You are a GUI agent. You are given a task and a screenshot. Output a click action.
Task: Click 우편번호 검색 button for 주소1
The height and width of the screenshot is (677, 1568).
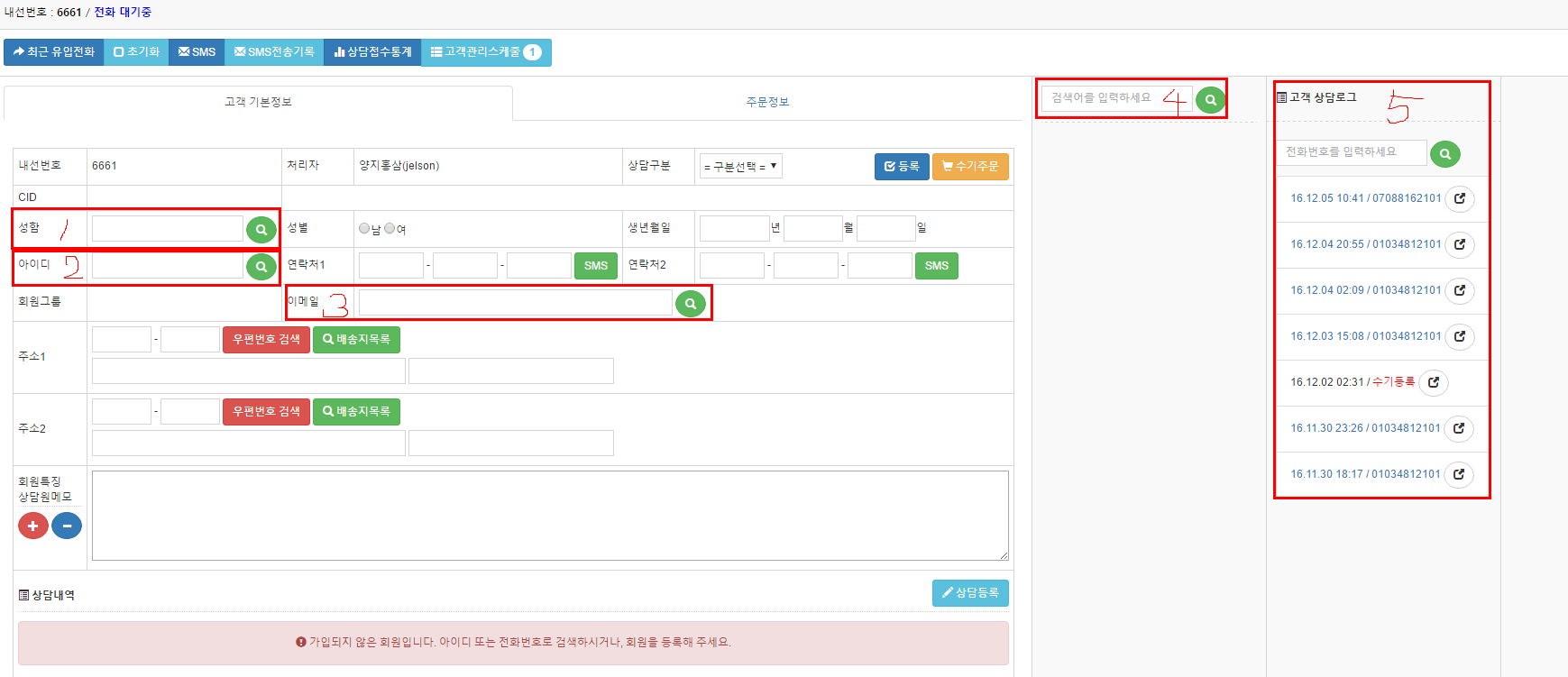click(x=266, y=340)
